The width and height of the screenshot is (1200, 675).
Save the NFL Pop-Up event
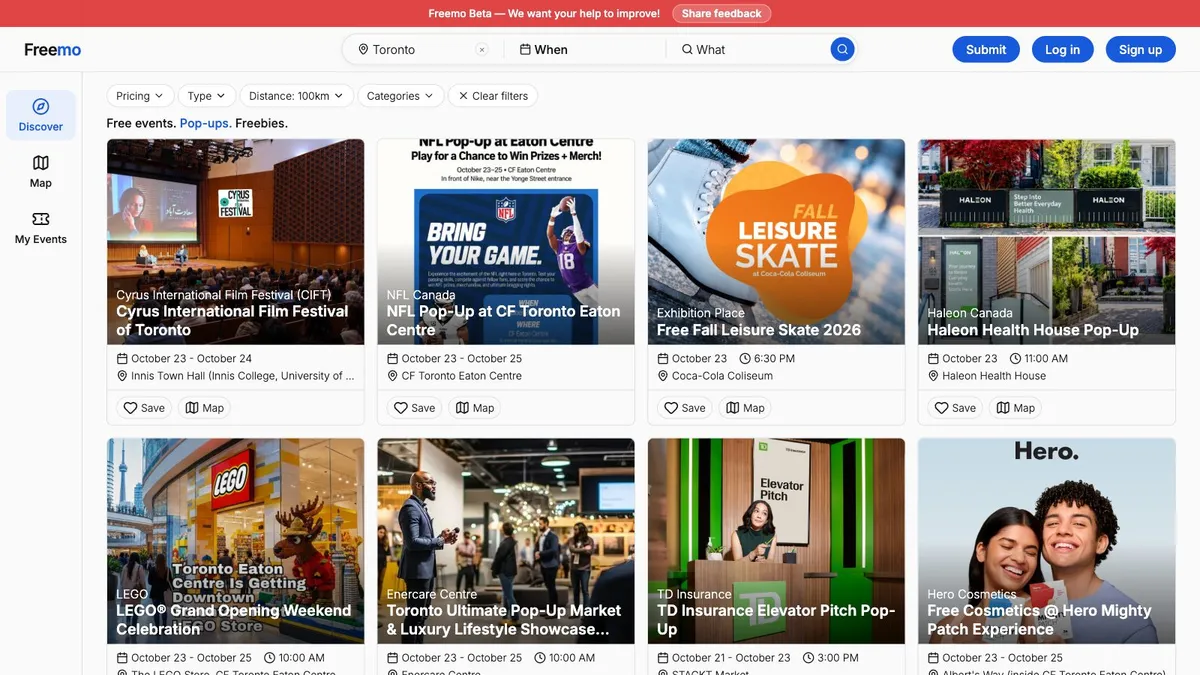tap(414, 408)
